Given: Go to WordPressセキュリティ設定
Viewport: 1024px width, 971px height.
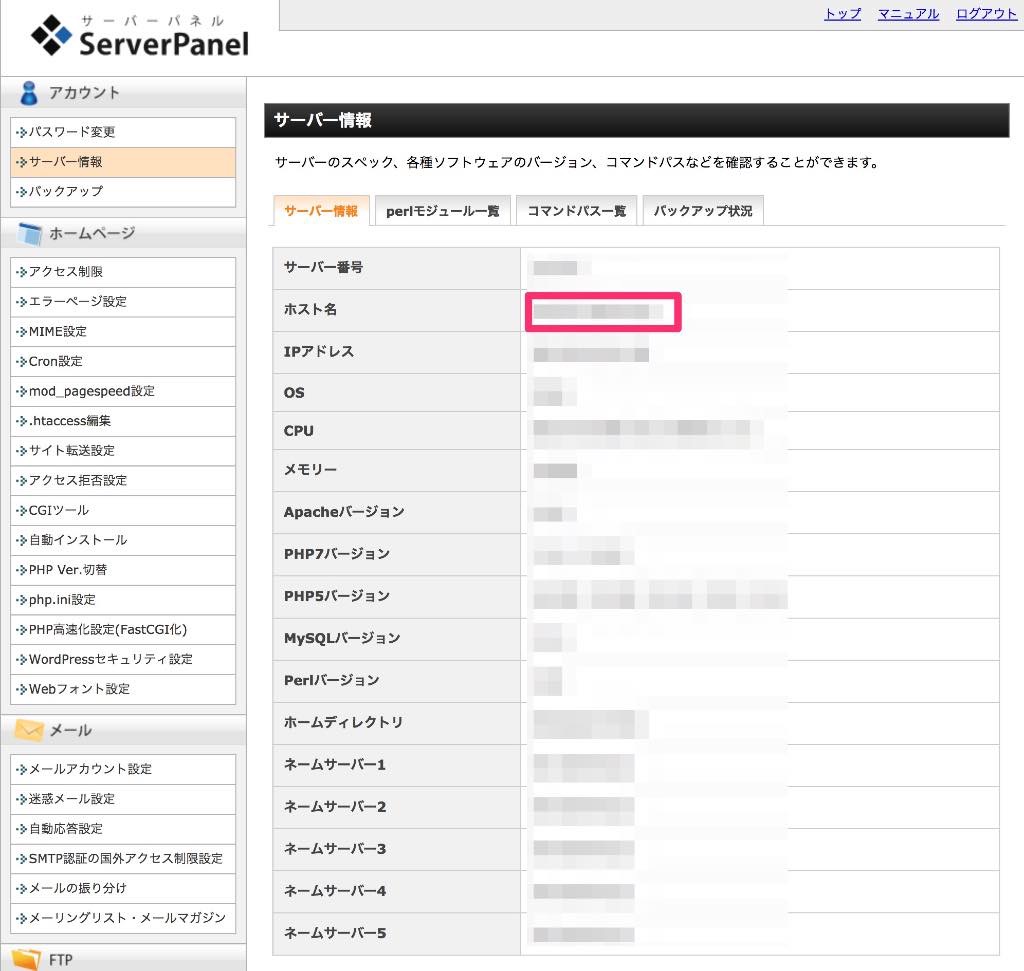Looking at the screenshot, I should pyautogui.click(x=110, y=659).
